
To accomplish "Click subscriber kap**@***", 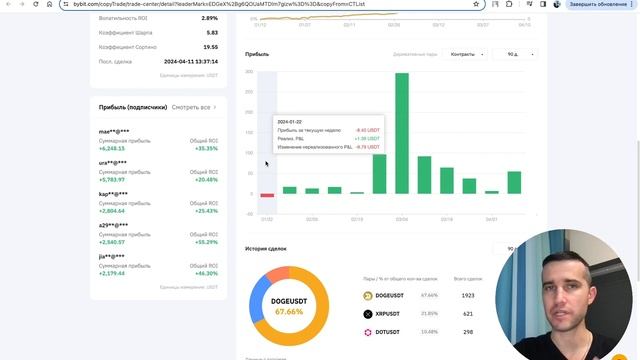I will click(x=113, y=194).
